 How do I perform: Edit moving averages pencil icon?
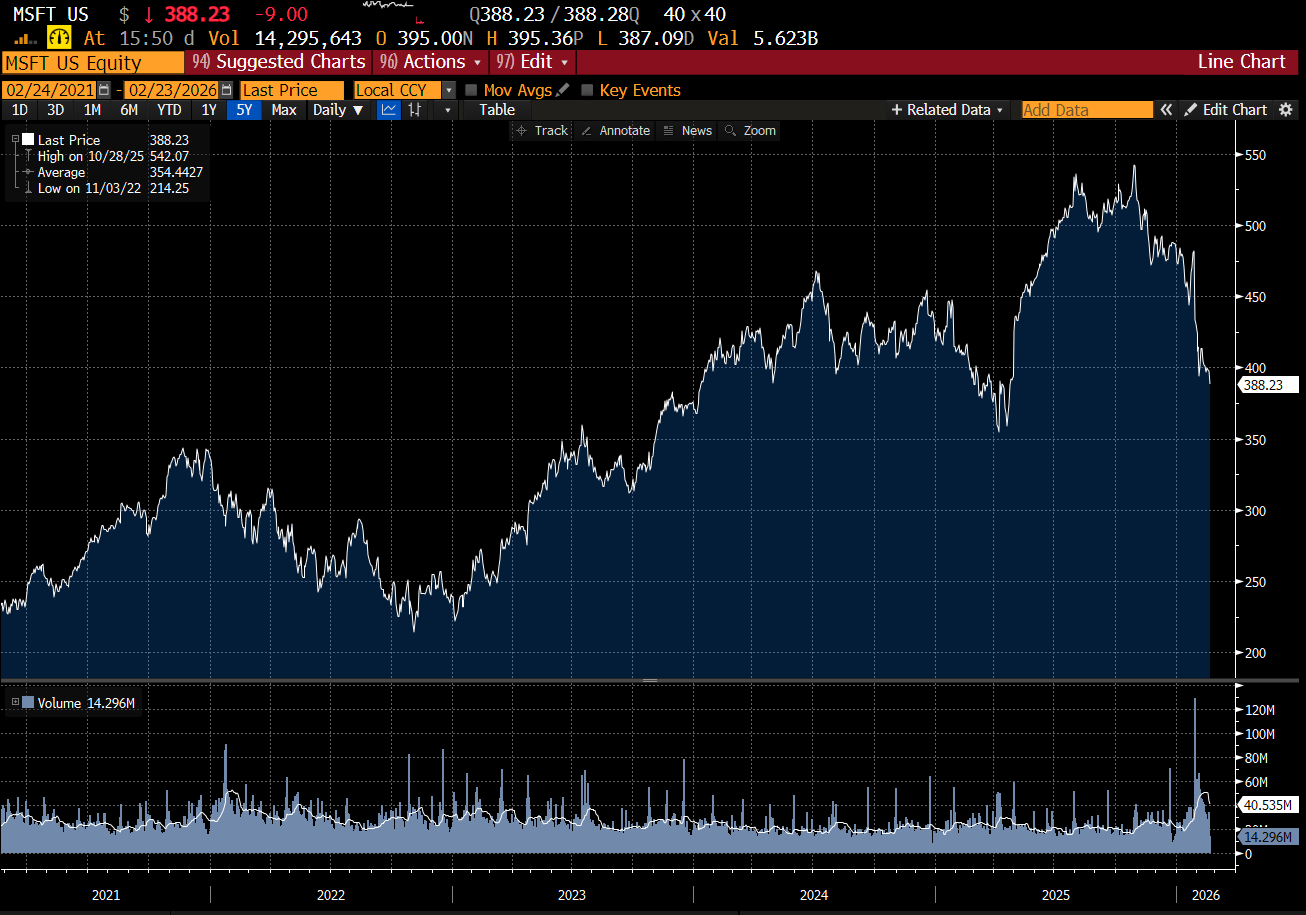click(563, 90)
